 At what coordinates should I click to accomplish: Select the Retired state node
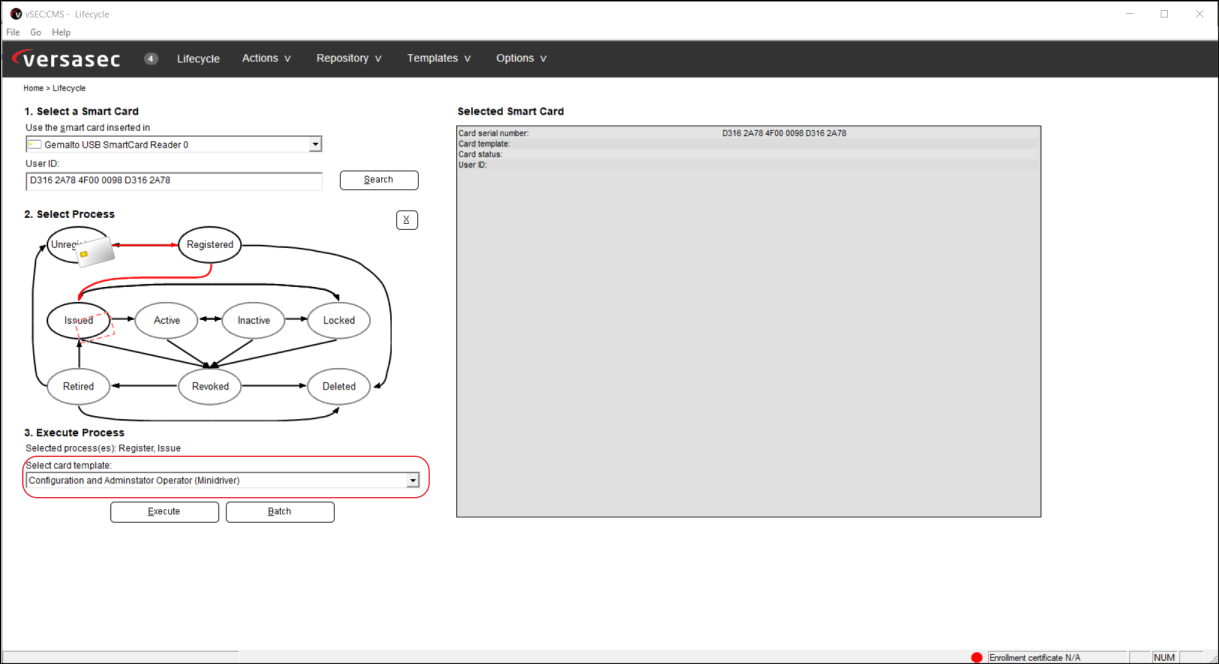pos(78,387)
